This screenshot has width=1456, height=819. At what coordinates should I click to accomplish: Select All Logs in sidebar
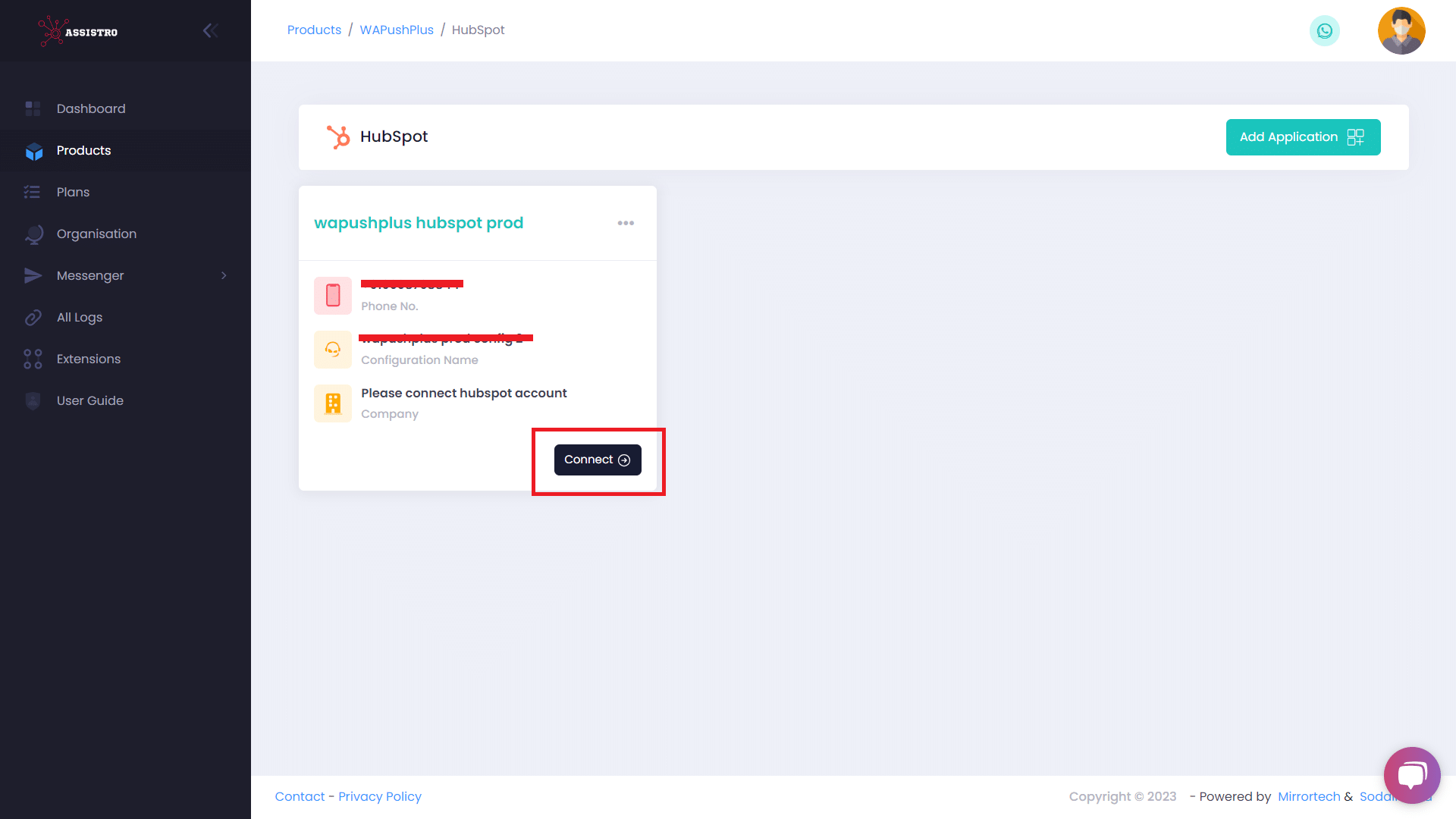pos(80,318)
